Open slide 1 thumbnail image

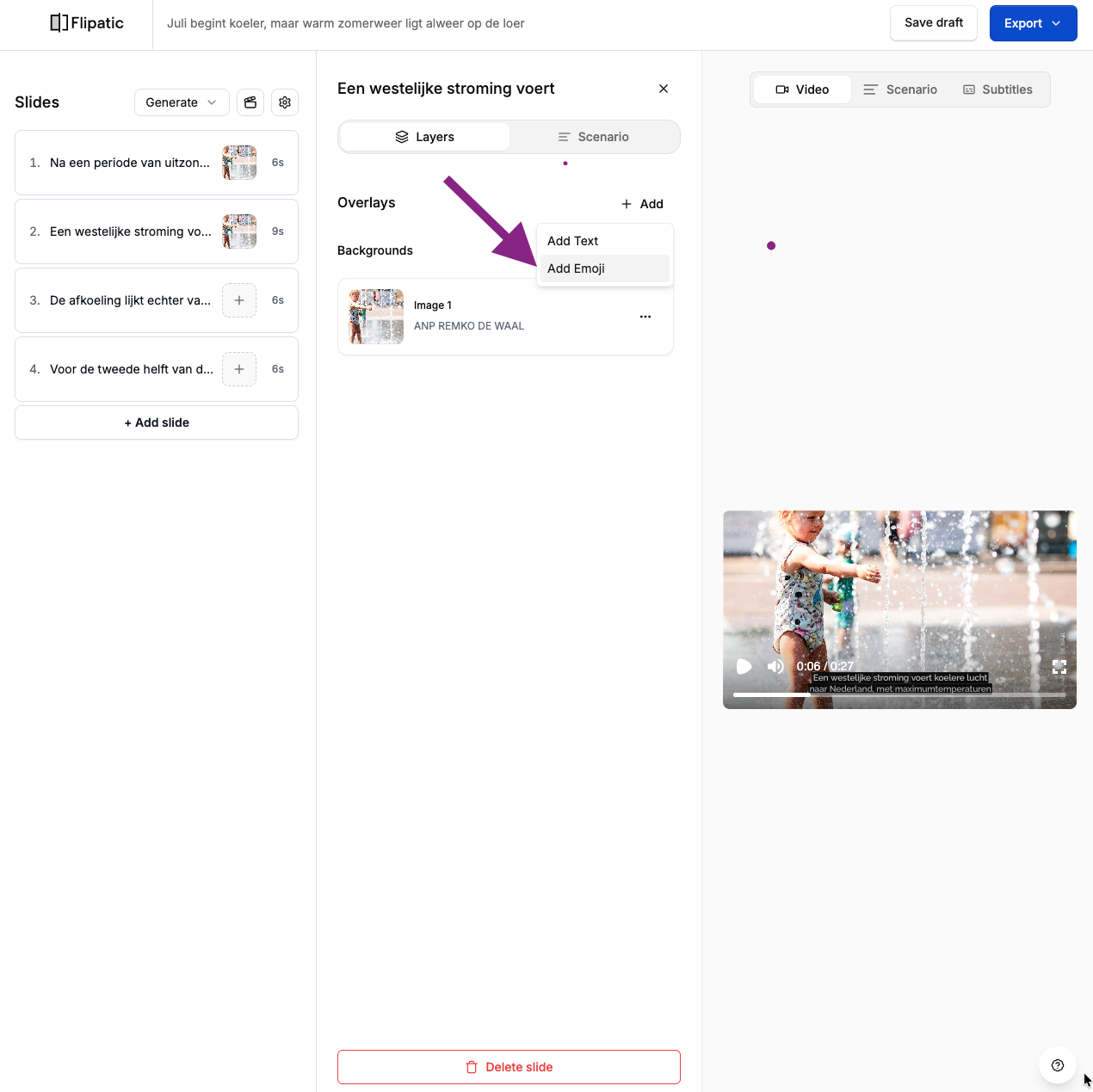click(239, 163)
